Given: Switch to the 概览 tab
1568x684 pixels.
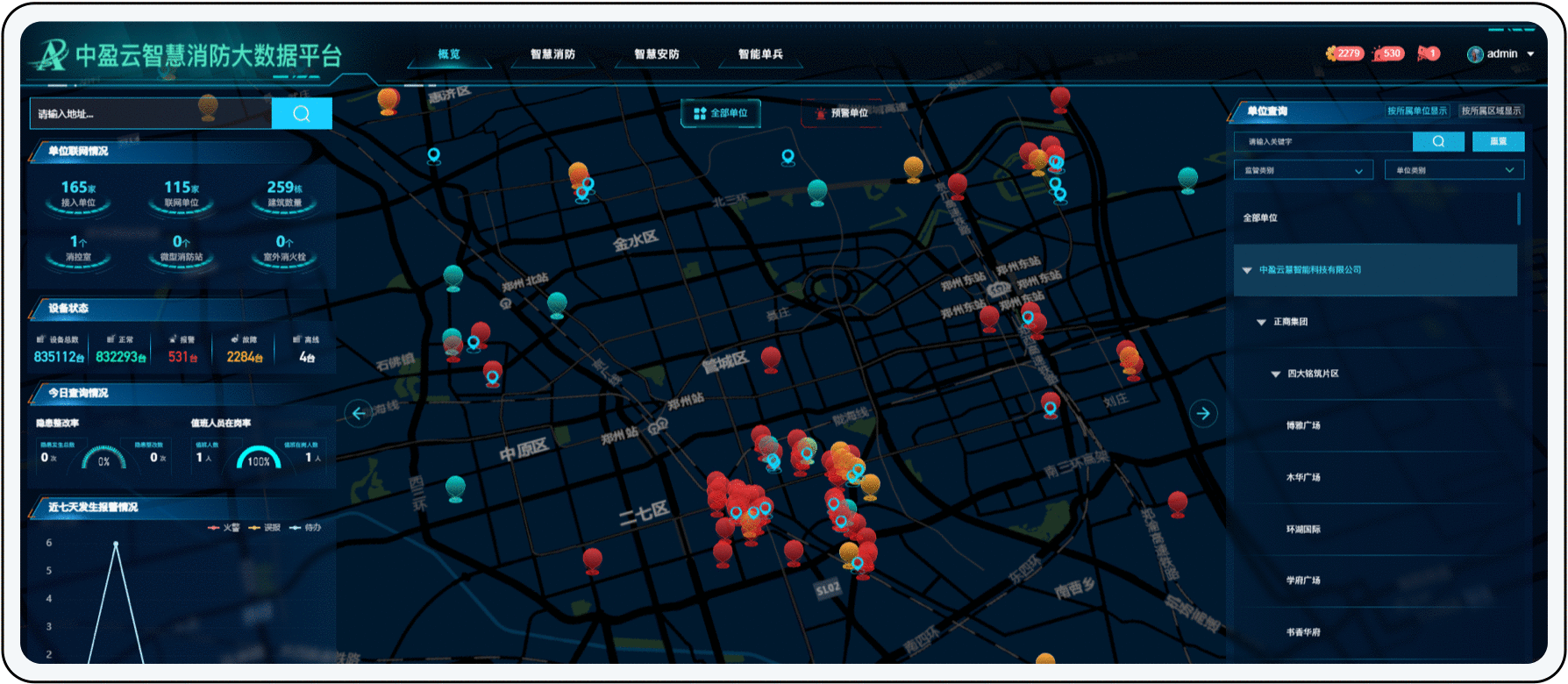Looking at the screenshot, I should click(449, 54).
